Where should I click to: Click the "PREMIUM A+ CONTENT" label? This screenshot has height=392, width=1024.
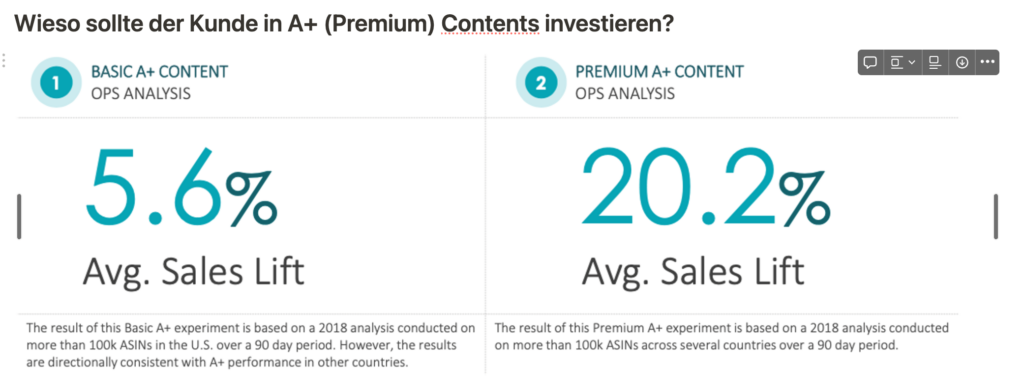point(660,72)
